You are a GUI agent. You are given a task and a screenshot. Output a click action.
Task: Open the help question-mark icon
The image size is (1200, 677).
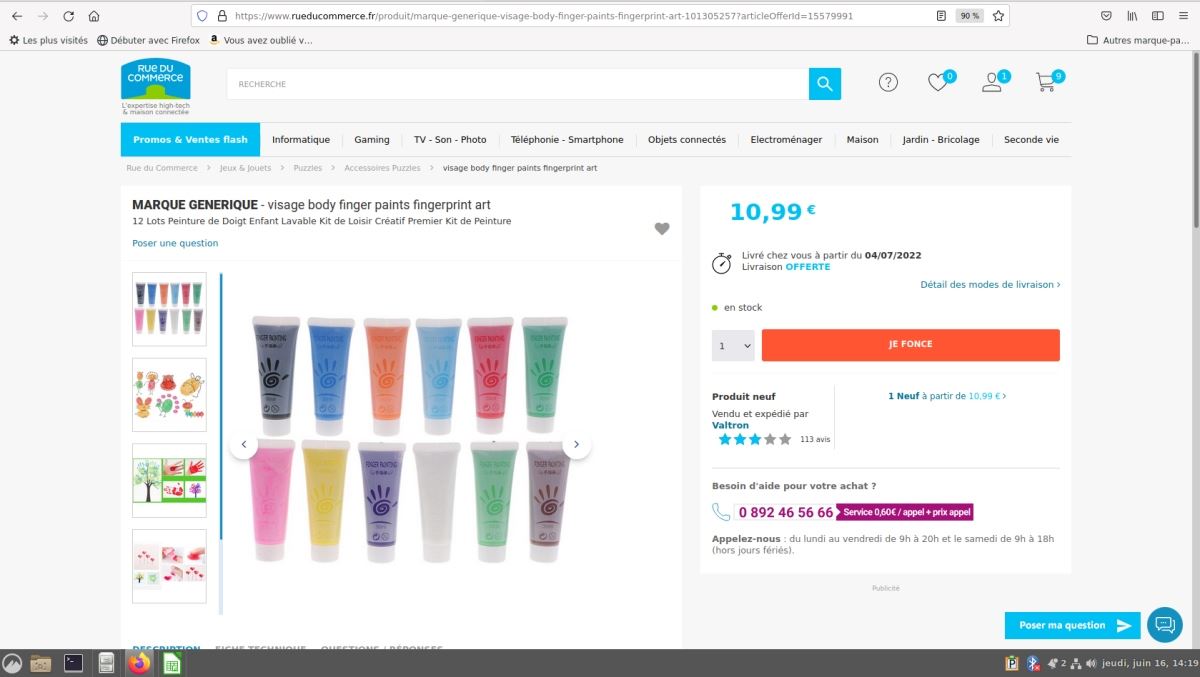click(888, 83)
